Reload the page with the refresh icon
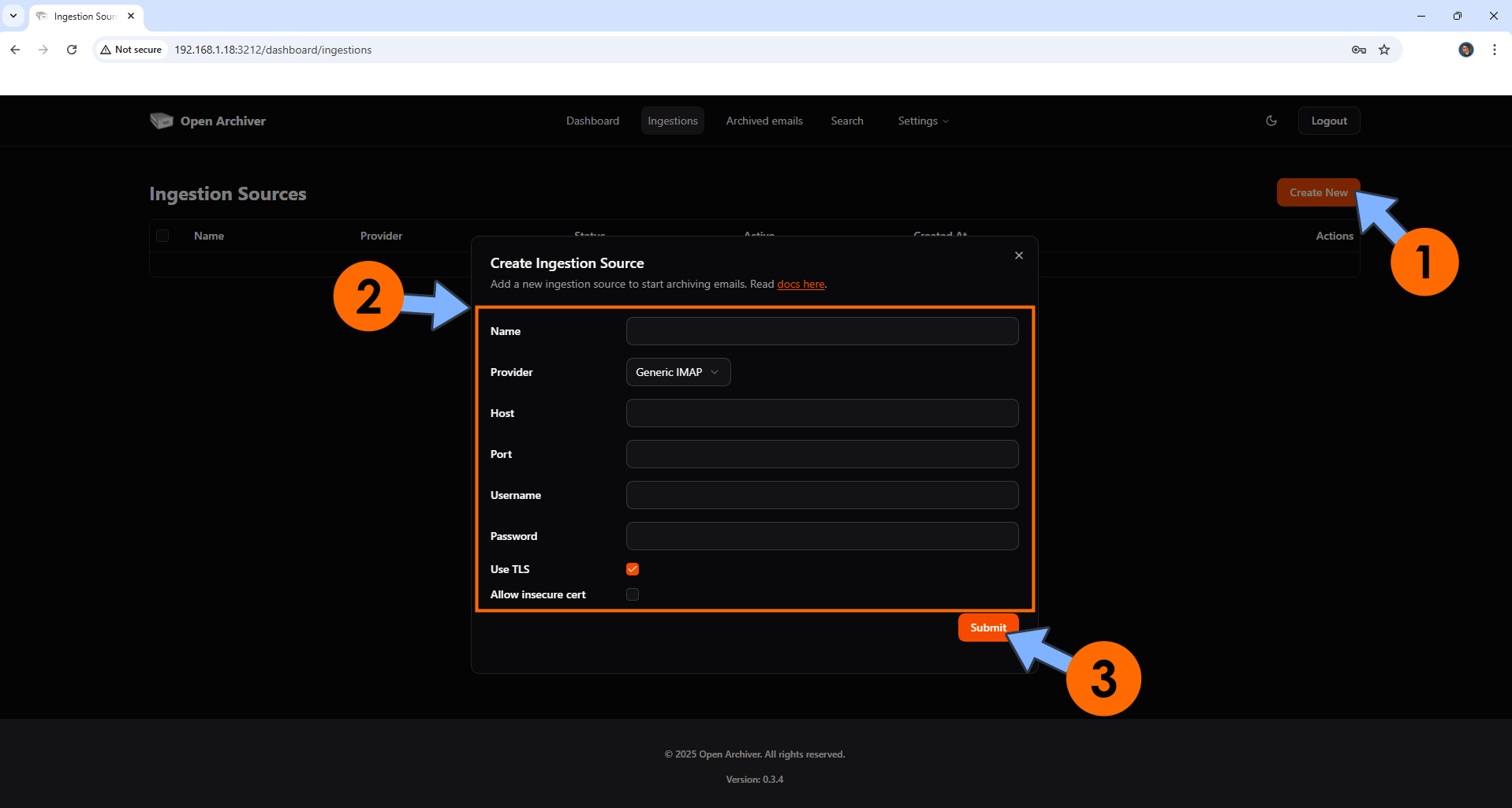Screen dimensions: 1512x808 (72, 50)
